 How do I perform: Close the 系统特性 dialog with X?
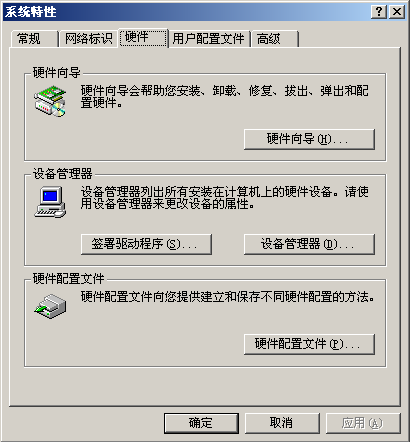[x=397, y=12]
